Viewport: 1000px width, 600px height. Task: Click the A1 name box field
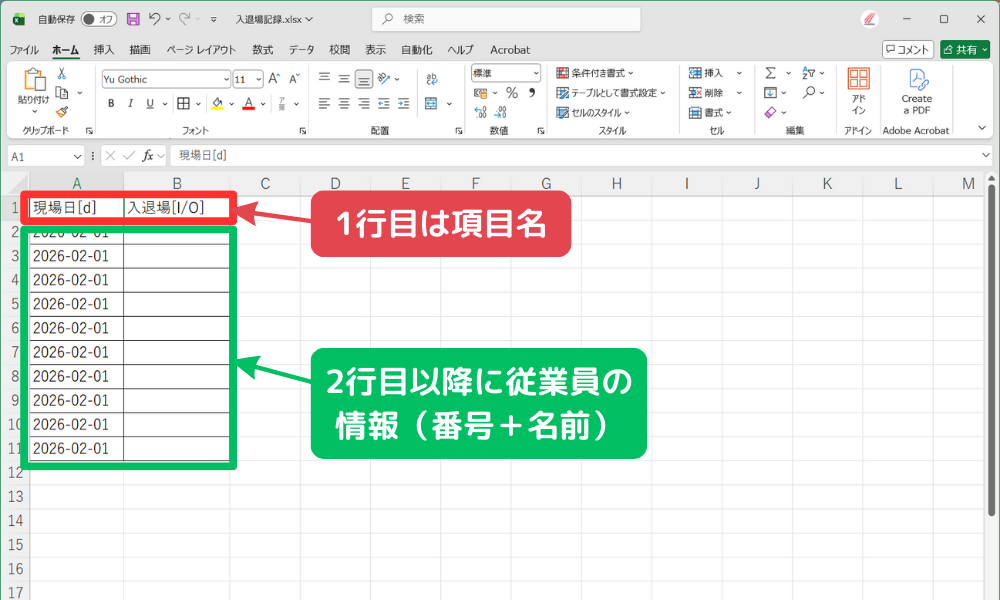click(40, 156)
